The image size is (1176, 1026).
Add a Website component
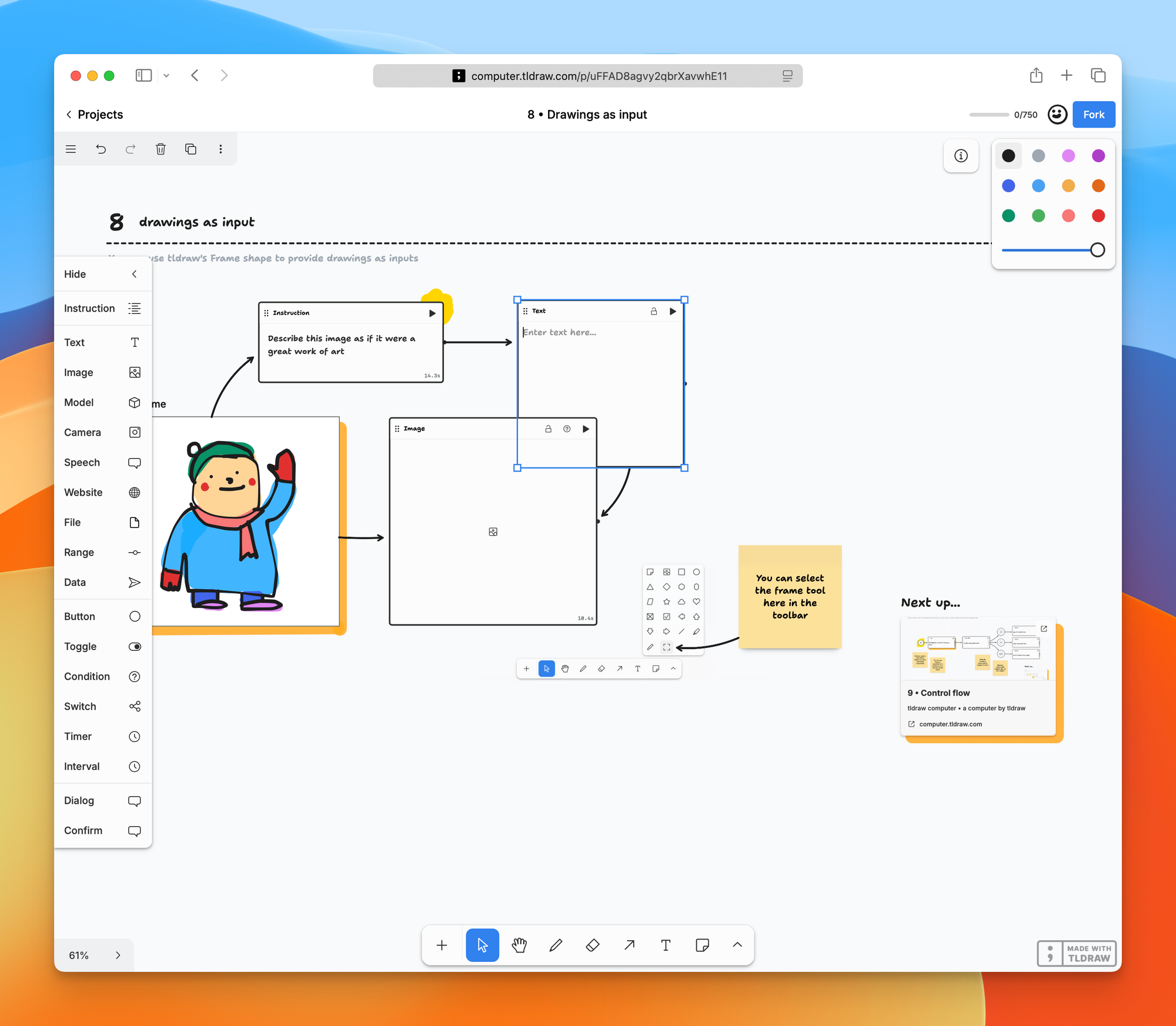point(103,492)
